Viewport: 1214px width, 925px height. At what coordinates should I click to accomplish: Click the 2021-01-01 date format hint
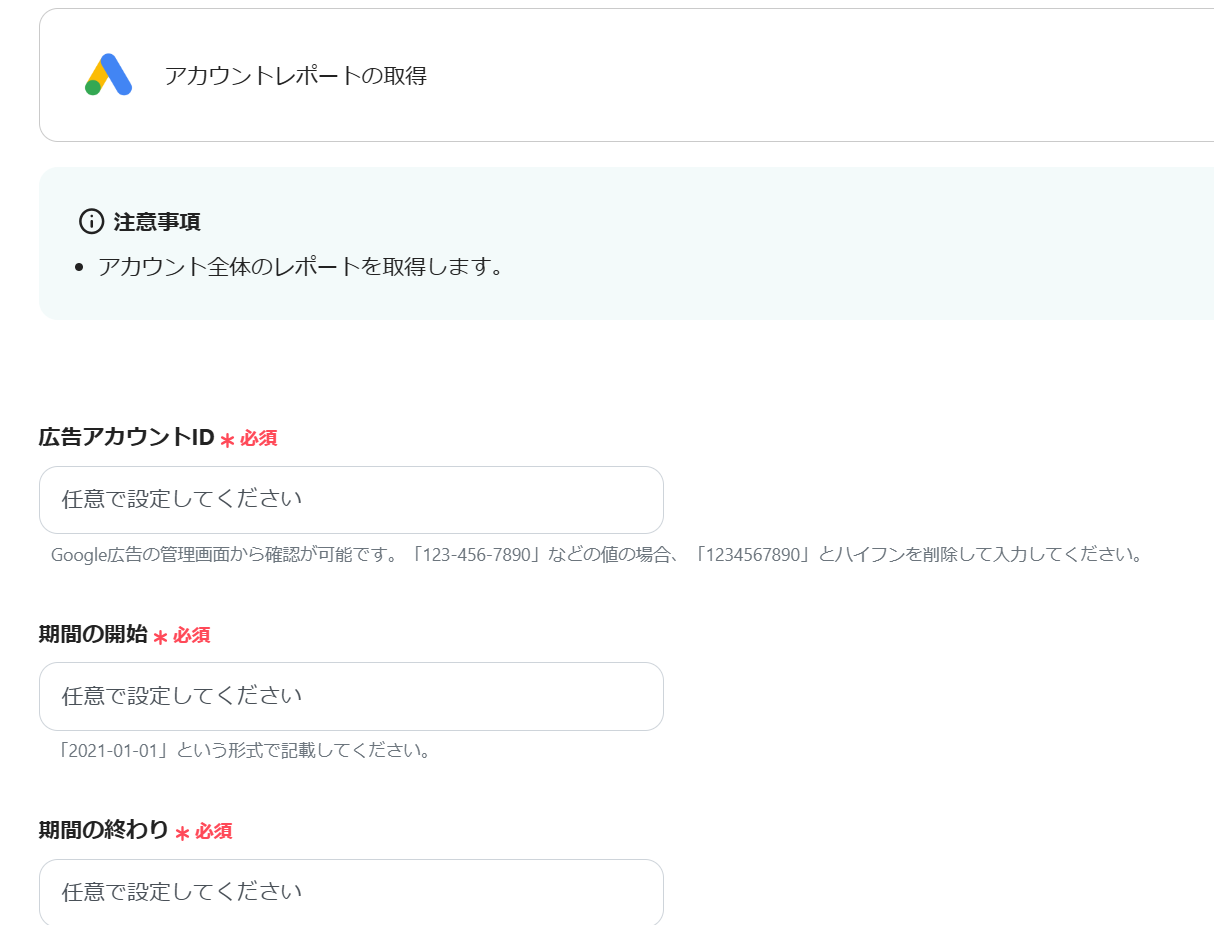246,750
